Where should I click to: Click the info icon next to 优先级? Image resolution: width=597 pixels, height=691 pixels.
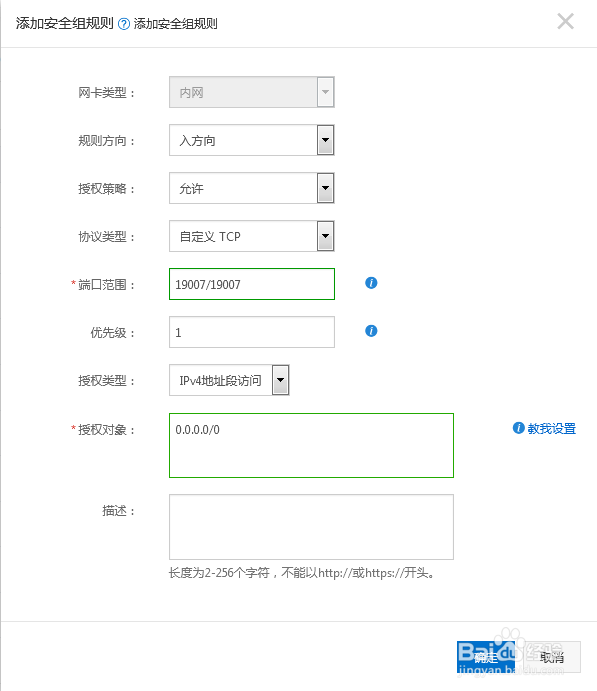coord(371,331)
